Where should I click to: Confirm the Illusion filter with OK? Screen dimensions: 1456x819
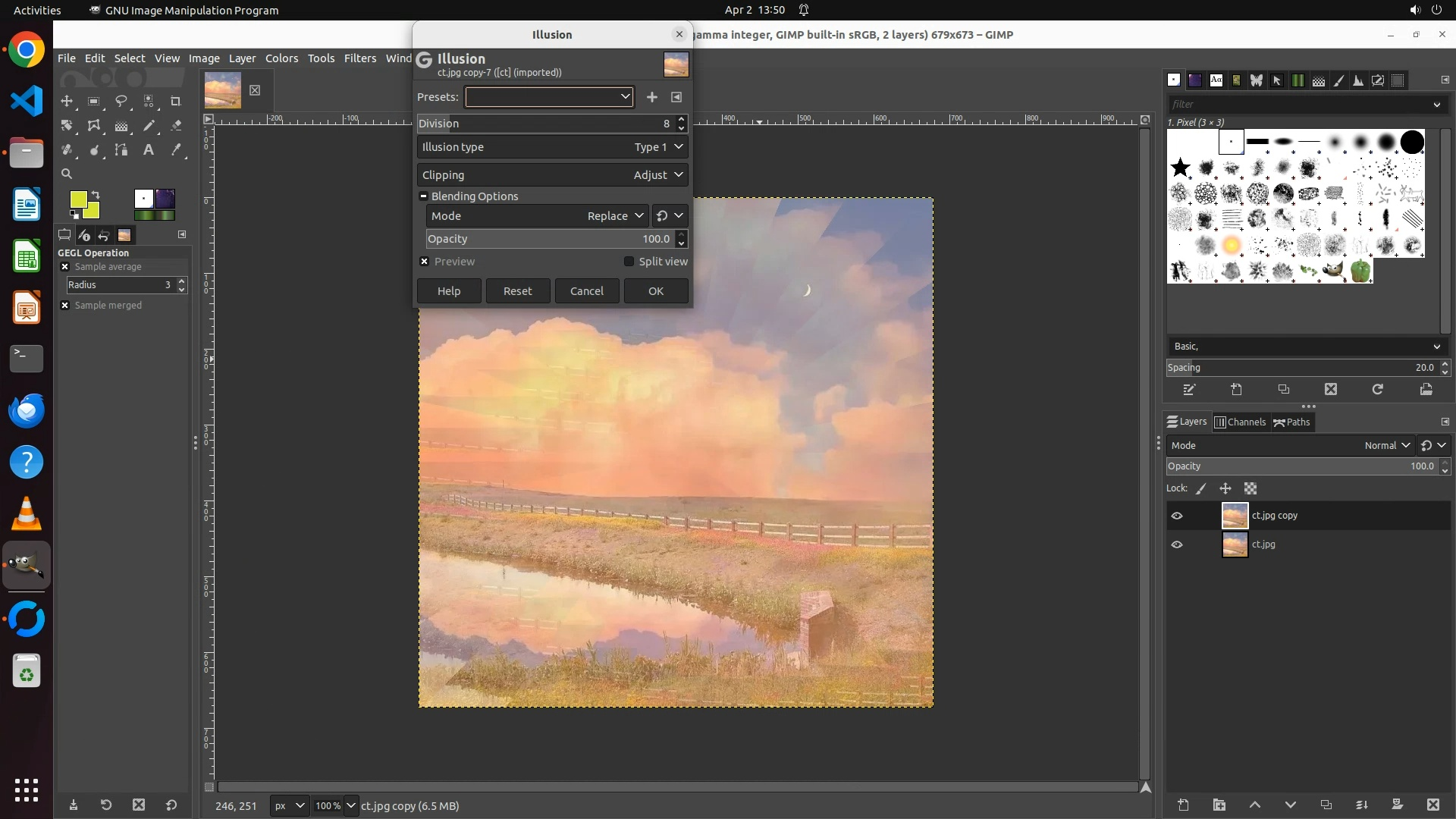point(655,291)
